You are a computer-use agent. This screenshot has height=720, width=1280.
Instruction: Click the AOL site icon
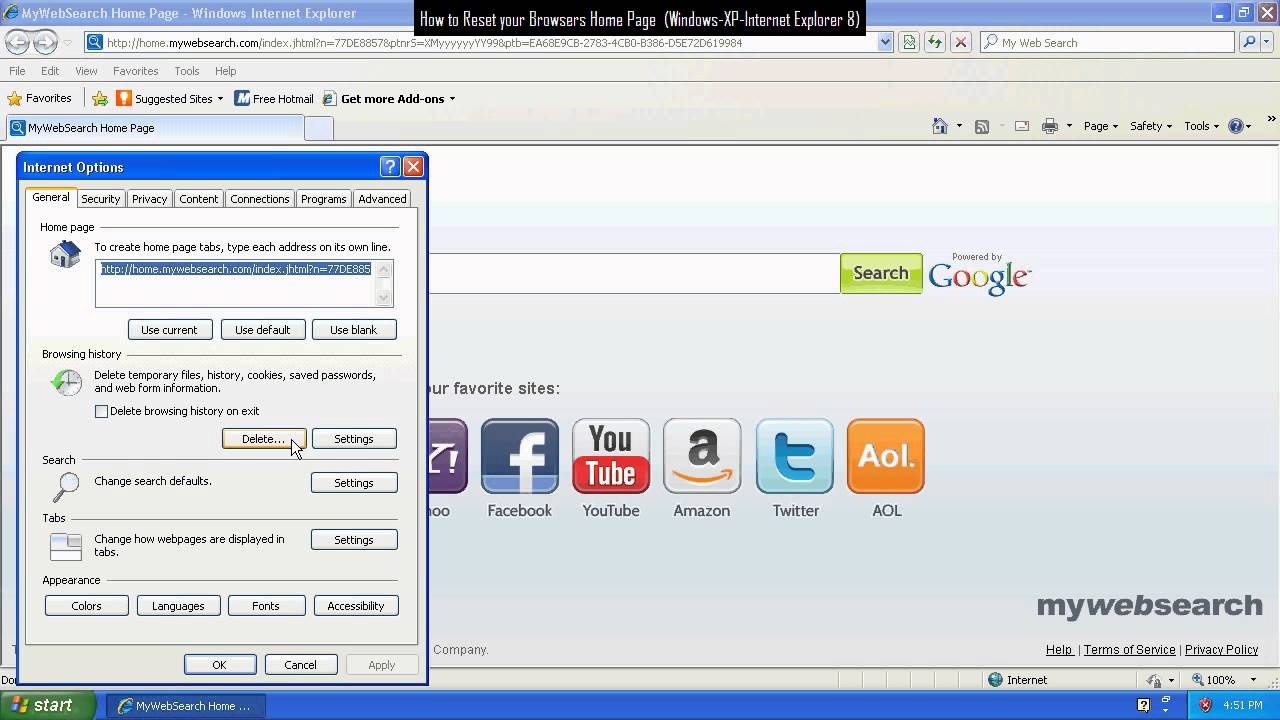tap(886, 456)
